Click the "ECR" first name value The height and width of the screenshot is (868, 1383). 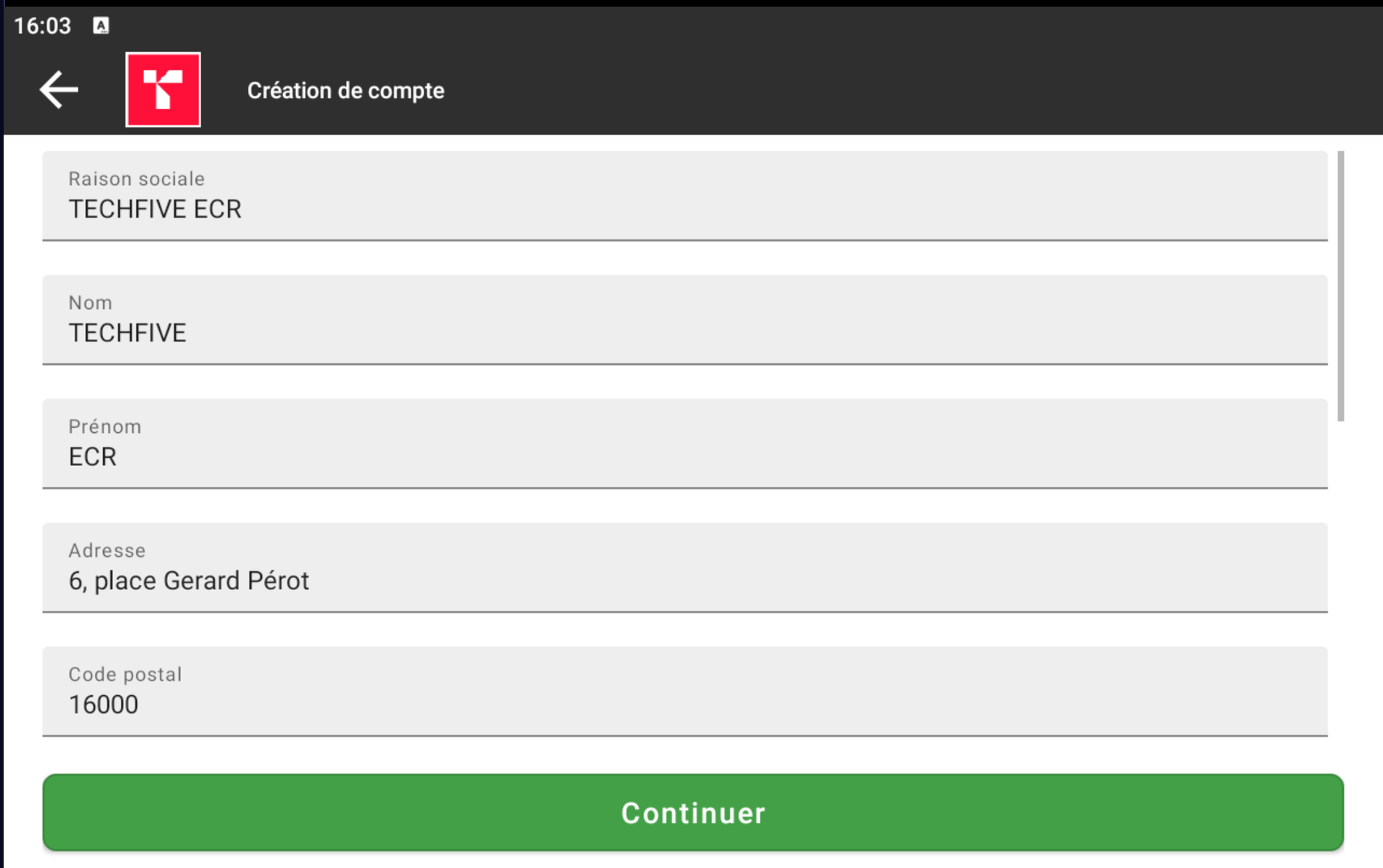[x=92, y=457]
